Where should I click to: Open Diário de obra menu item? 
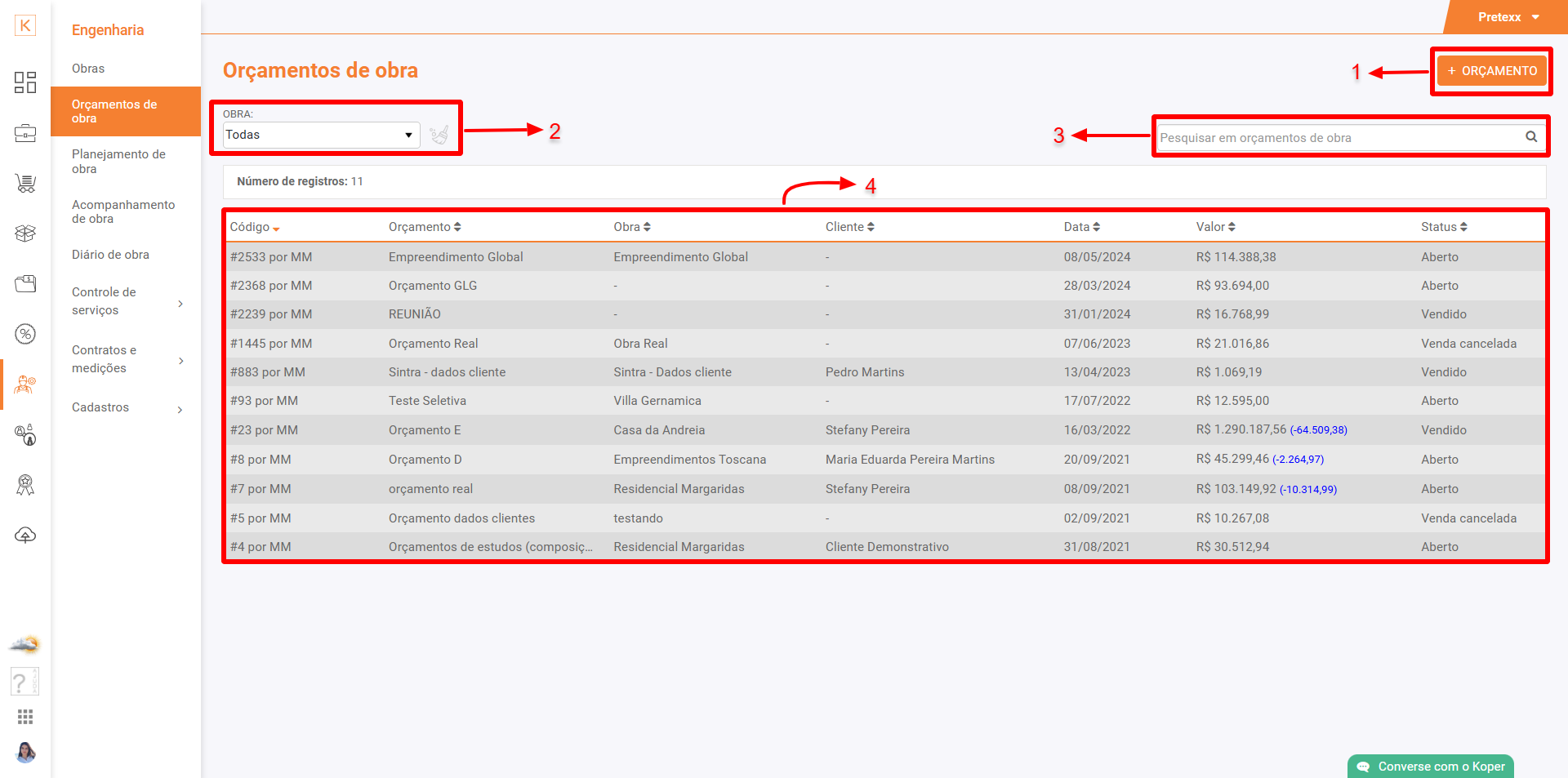[110, 255]
